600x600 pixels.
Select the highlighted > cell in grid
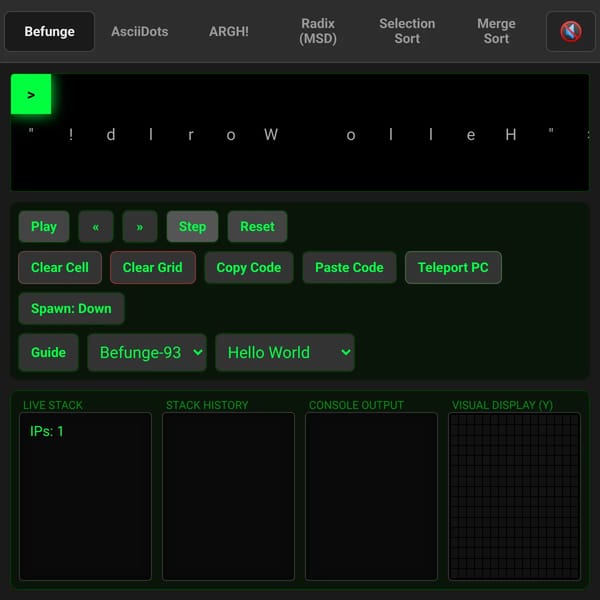[31, 94]
